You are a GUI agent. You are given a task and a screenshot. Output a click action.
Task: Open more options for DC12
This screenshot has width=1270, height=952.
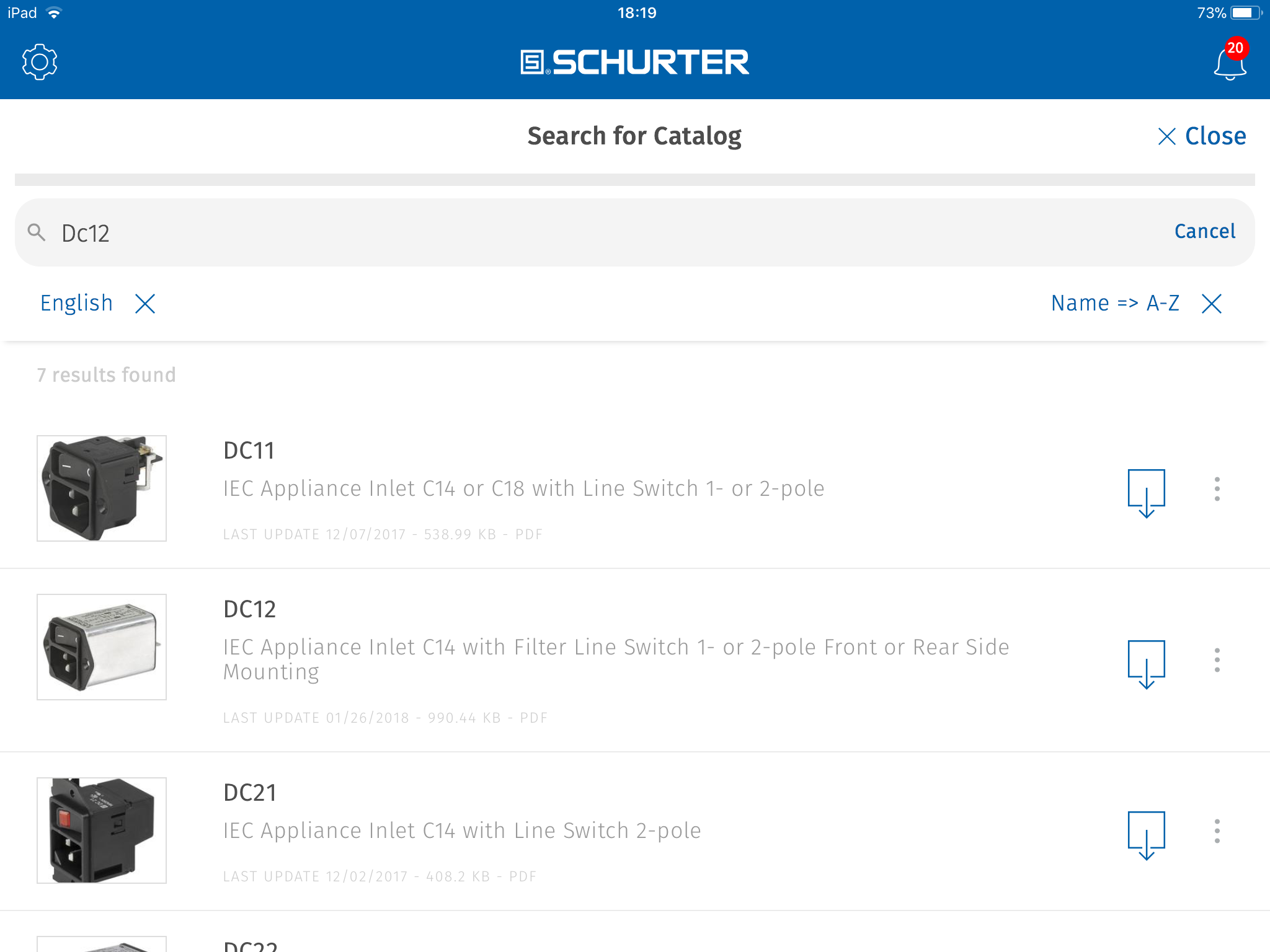coord(1217,660)
